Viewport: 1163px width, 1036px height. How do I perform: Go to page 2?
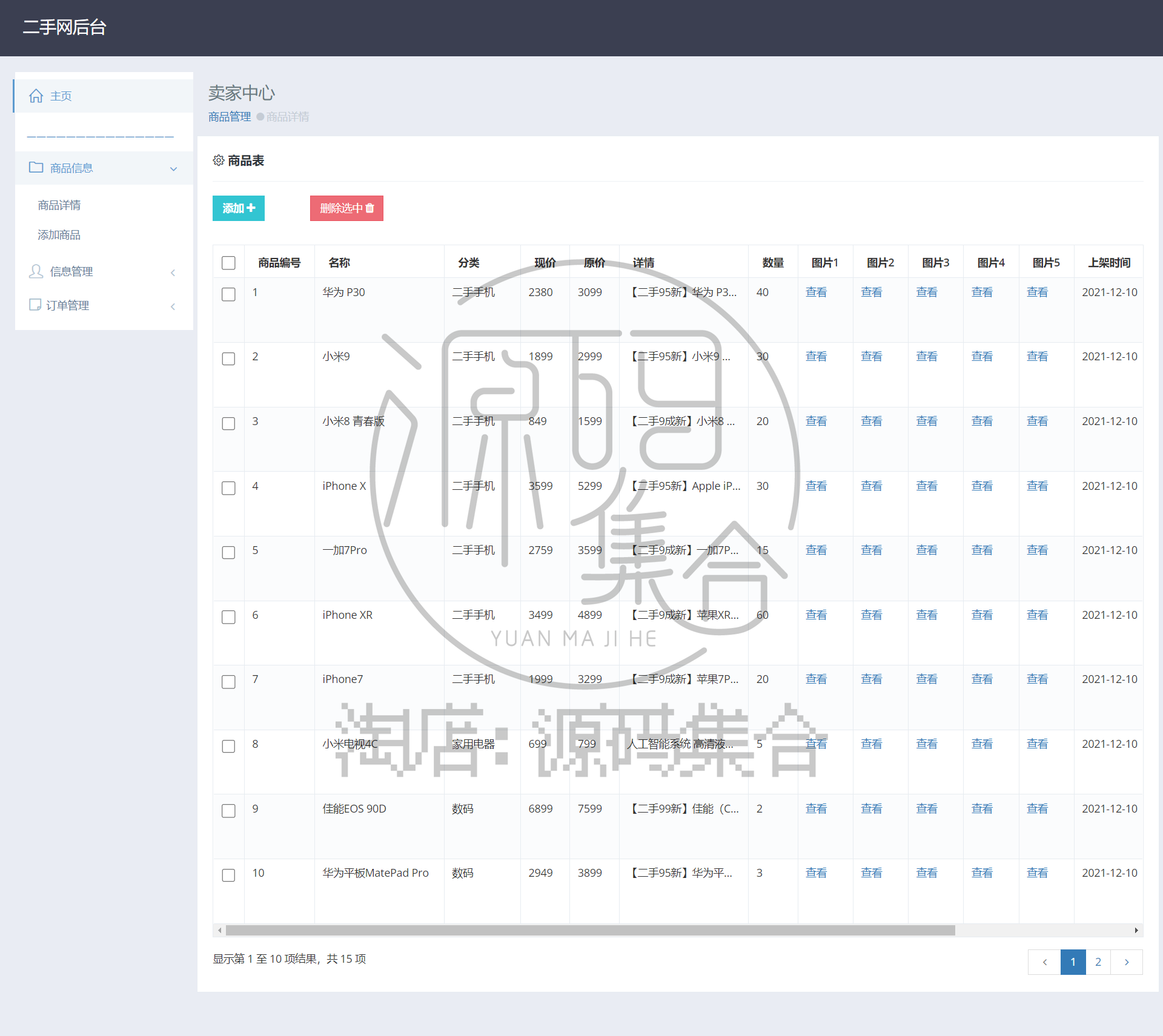(1098, 962)
